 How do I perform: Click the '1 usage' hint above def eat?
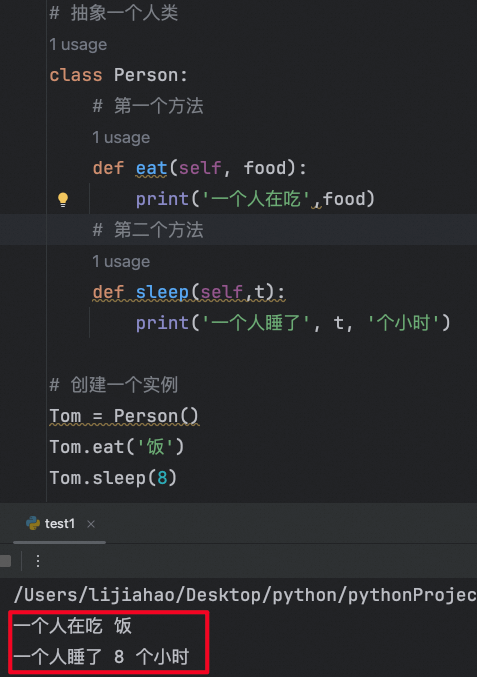pyautogui.click(x=121, y=137)
